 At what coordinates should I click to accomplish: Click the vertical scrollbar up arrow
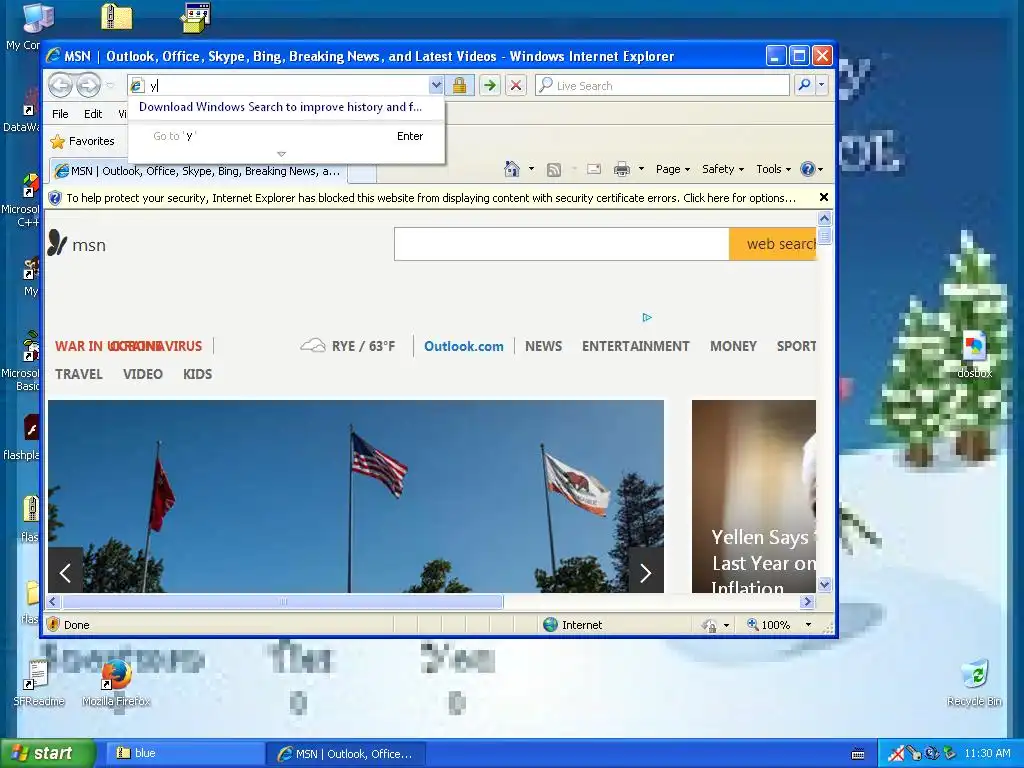point(824,218)
